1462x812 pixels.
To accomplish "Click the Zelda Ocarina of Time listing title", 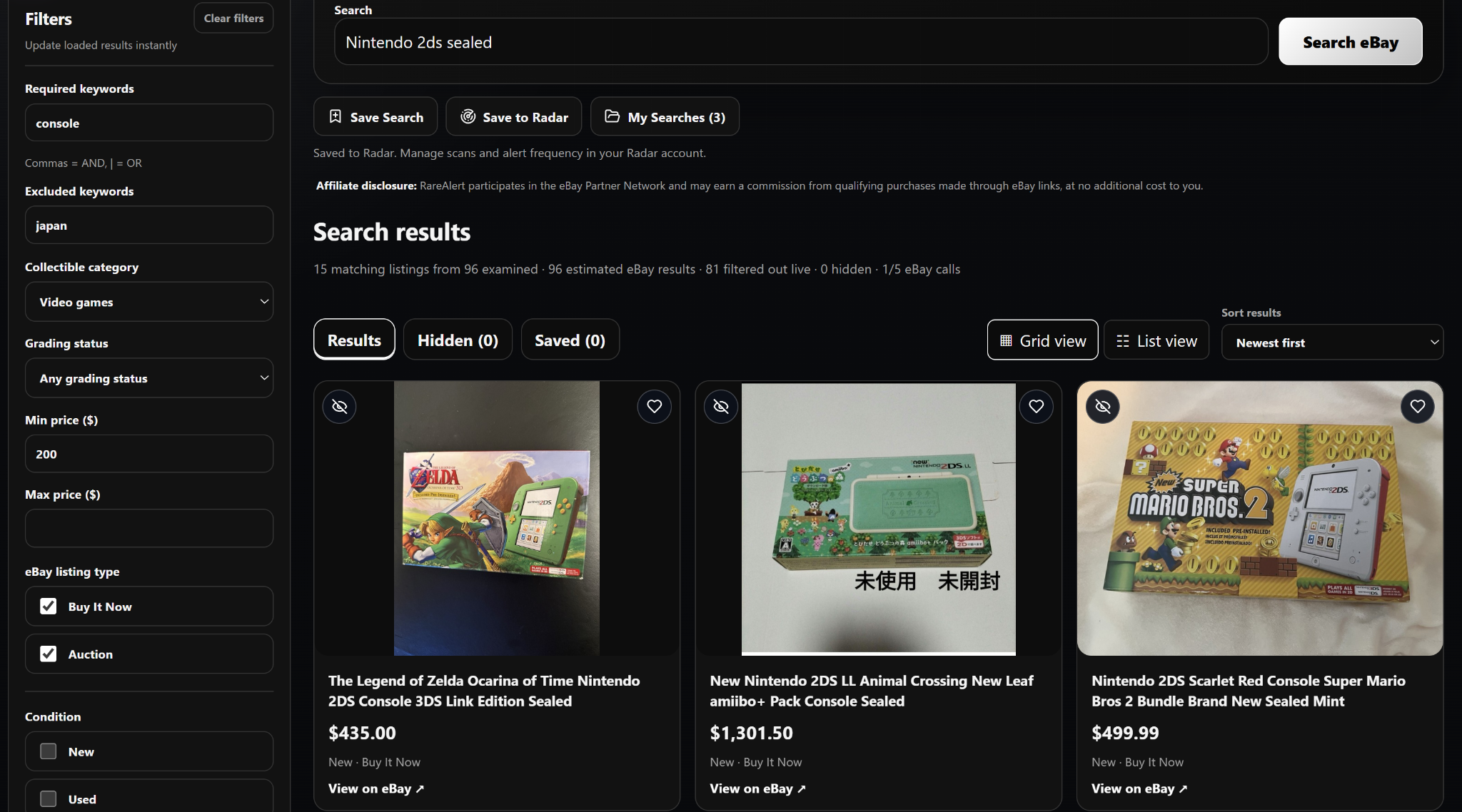I will 484,691.
